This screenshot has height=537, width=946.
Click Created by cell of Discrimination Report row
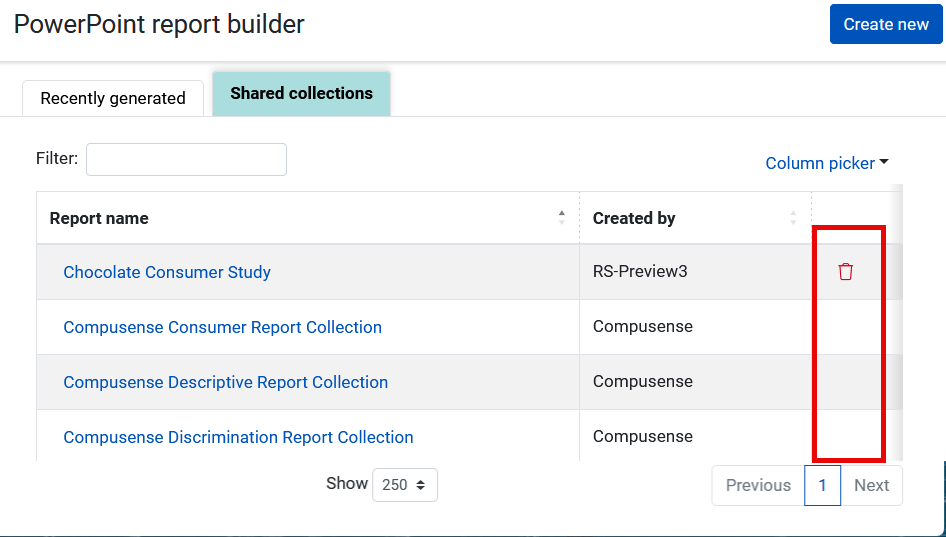click(x=642, y=437)
